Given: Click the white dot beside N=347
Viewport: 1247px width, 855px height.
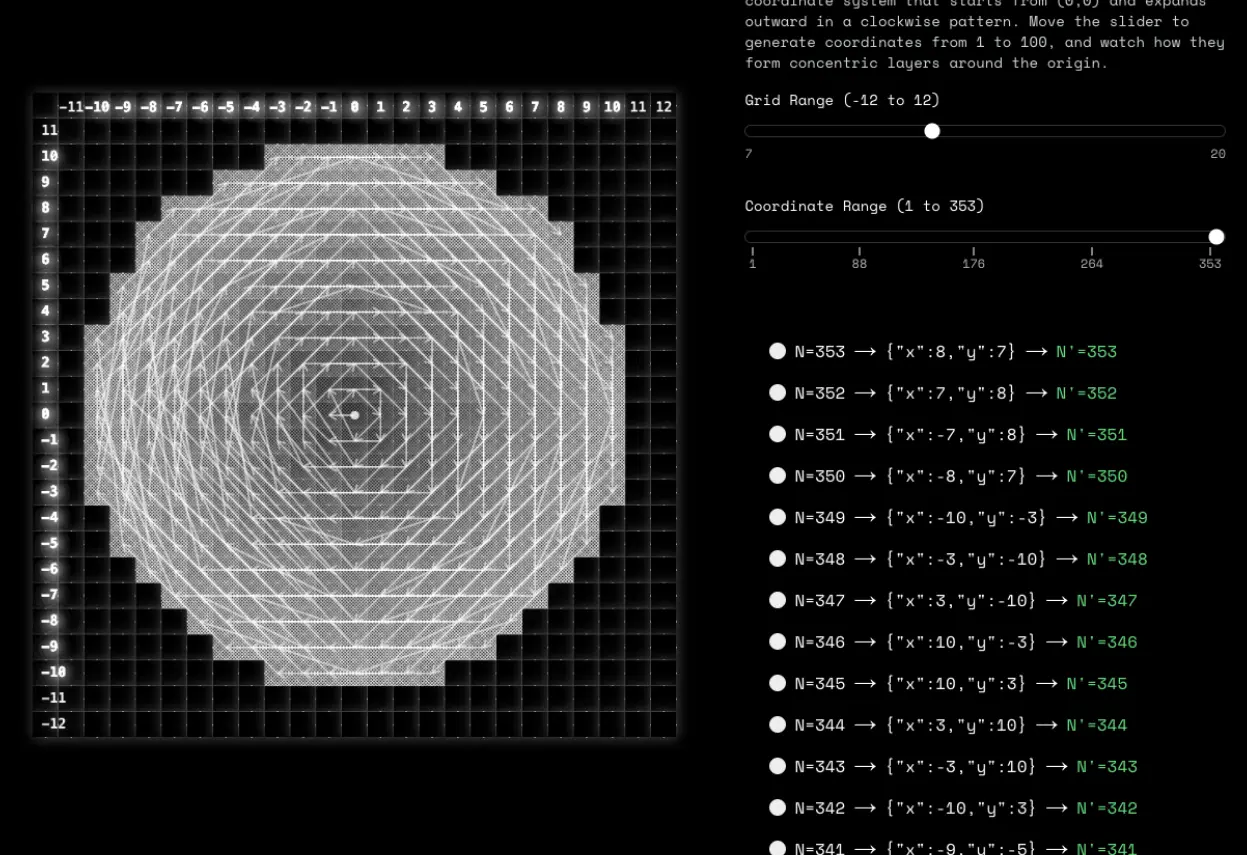Looking at the screenshot, I should (777, 600).
